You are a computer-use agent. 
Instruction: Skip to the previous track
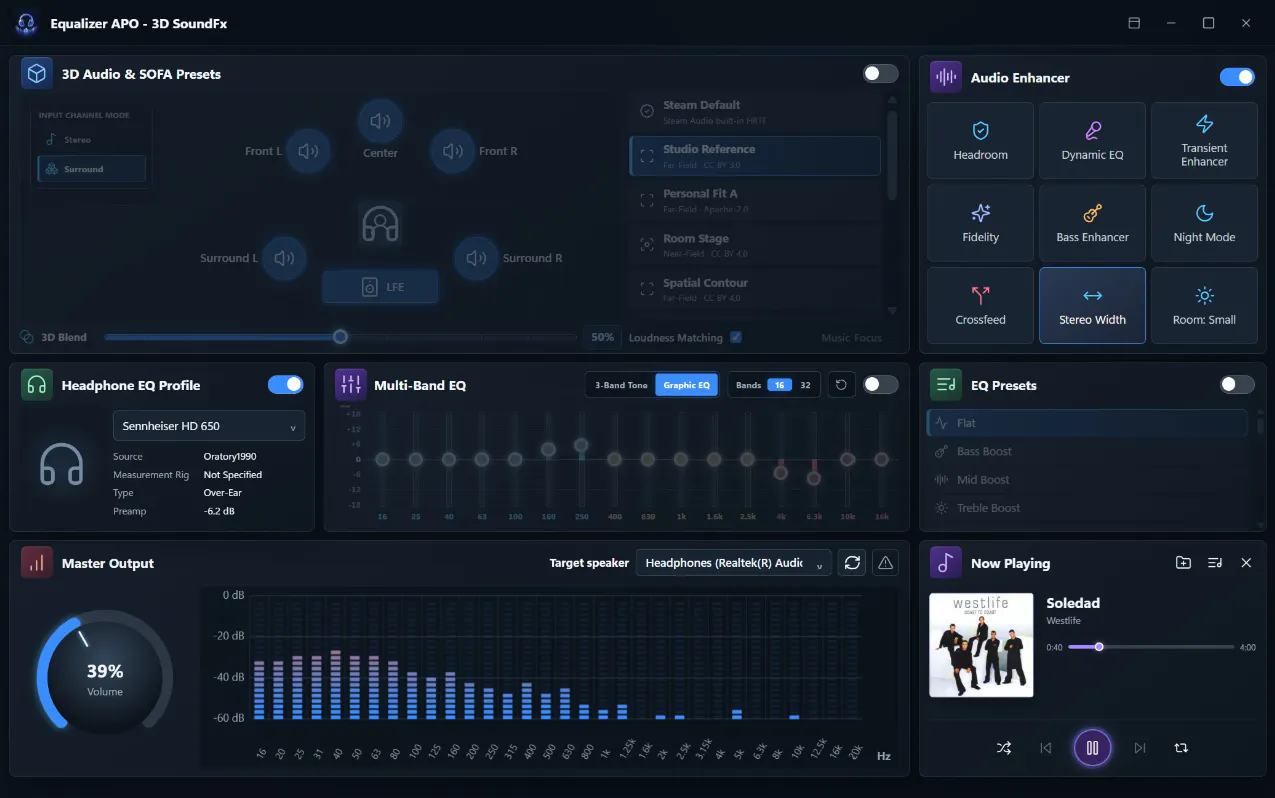point(1045,747)
